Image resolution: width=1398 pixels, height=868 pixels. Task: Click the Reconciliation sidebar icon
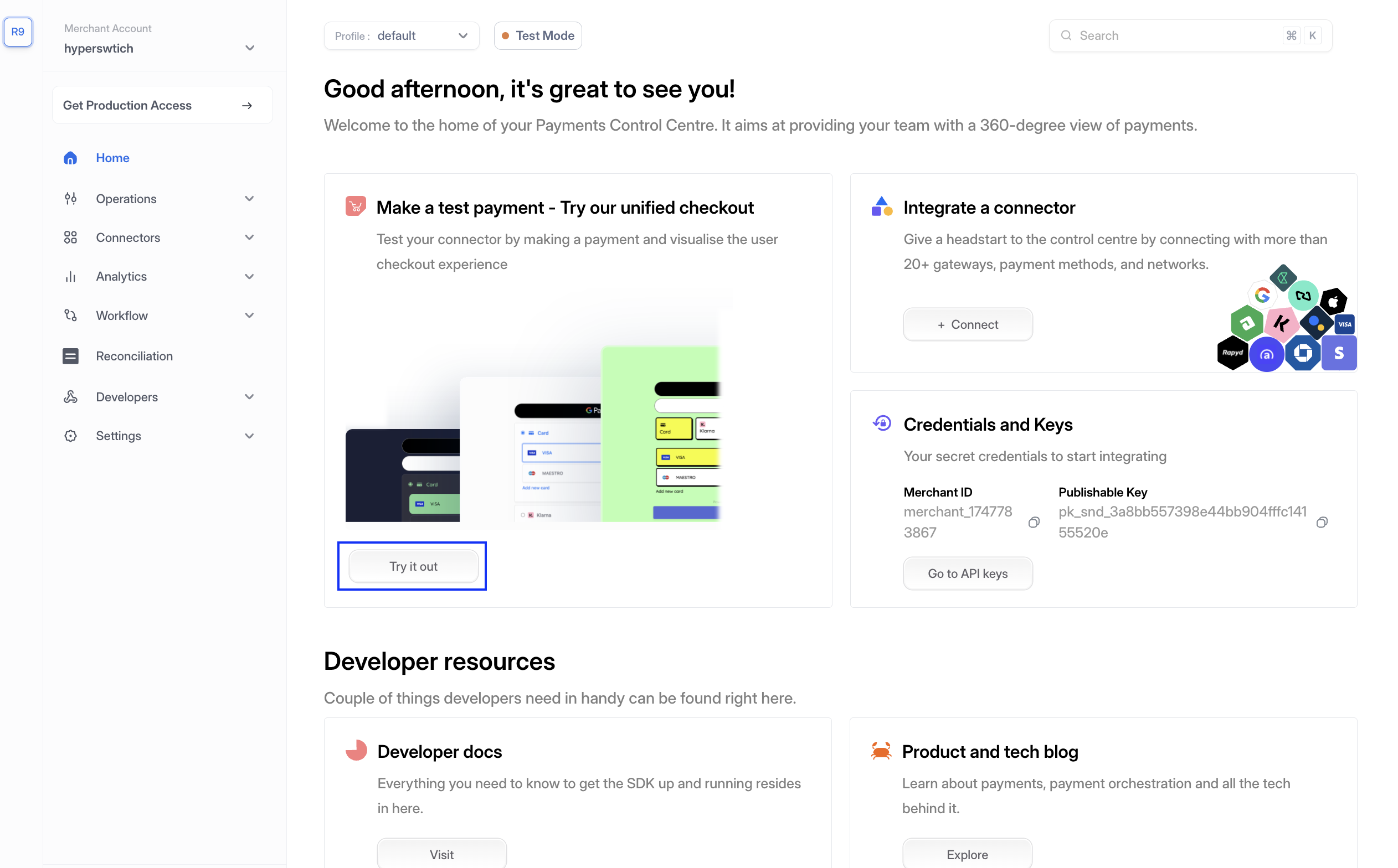coord(70,356)
